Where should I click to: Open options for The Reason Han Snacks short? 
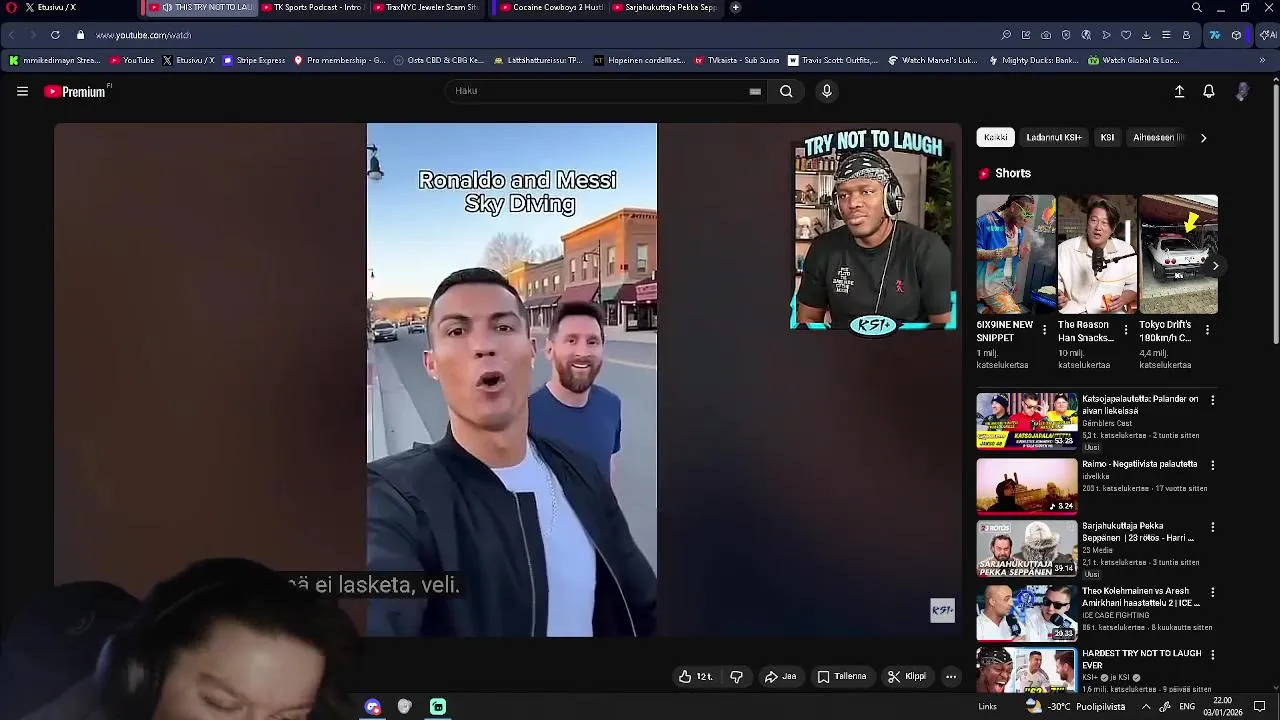pos(1126,330)
